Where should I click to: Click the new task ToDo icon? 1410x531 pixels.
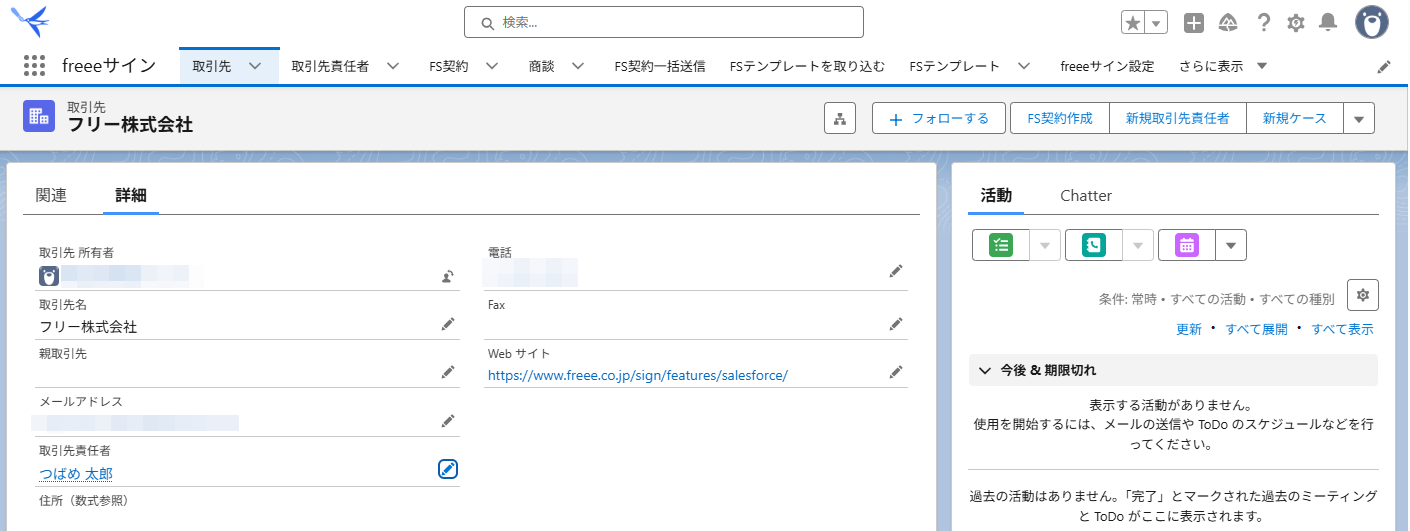(1001, 245)
